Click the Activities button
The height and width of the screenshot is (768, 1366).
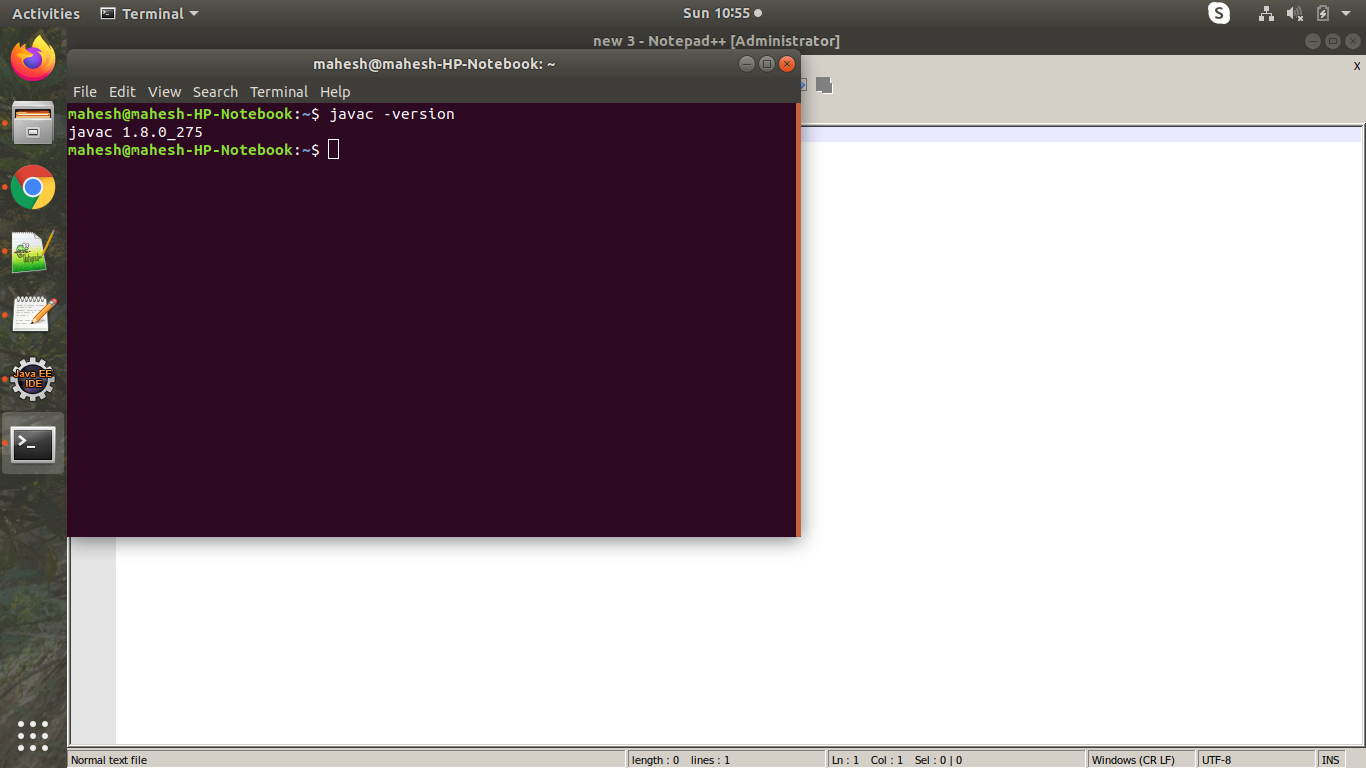46,13
